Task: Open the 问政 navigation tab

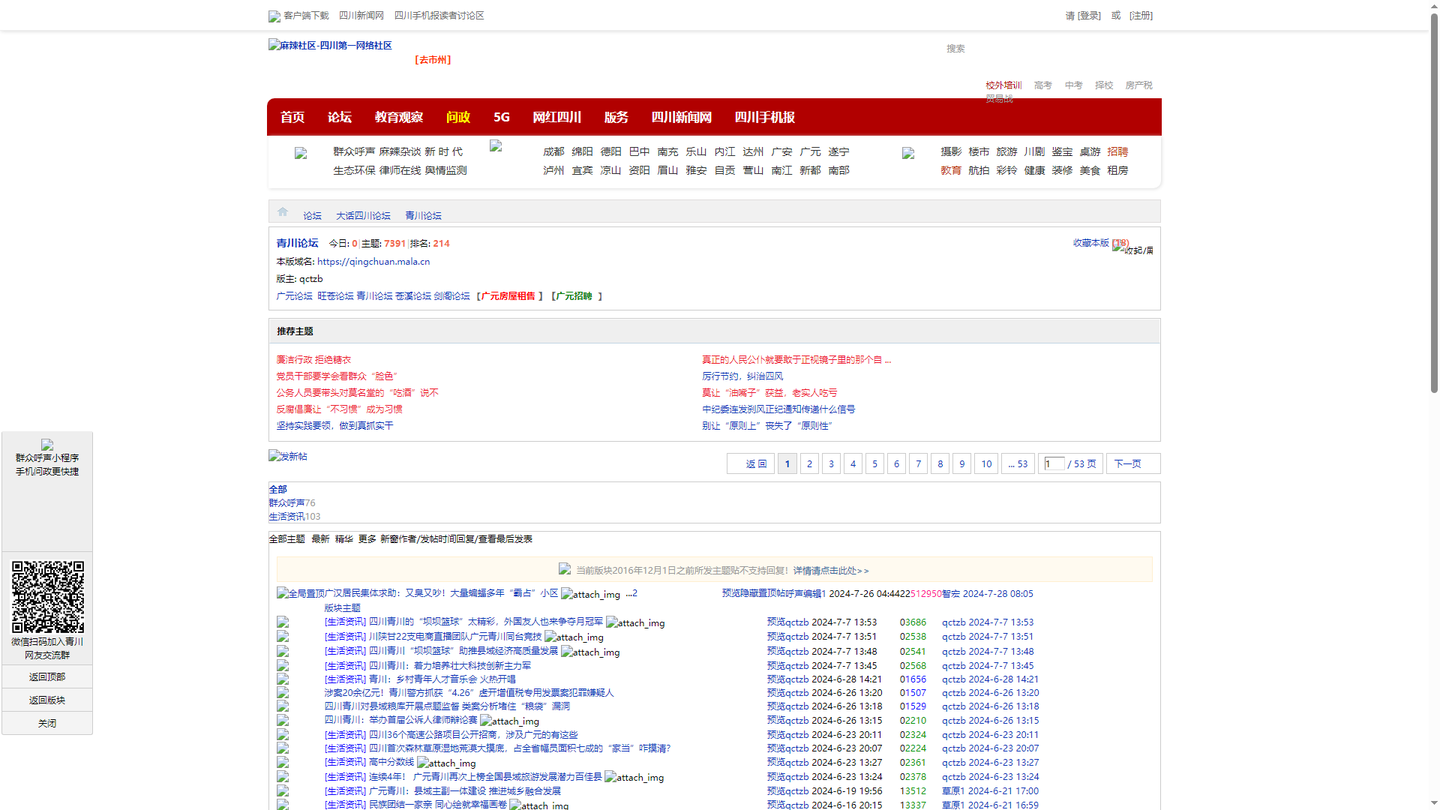Action: click(x=458, y=117)
